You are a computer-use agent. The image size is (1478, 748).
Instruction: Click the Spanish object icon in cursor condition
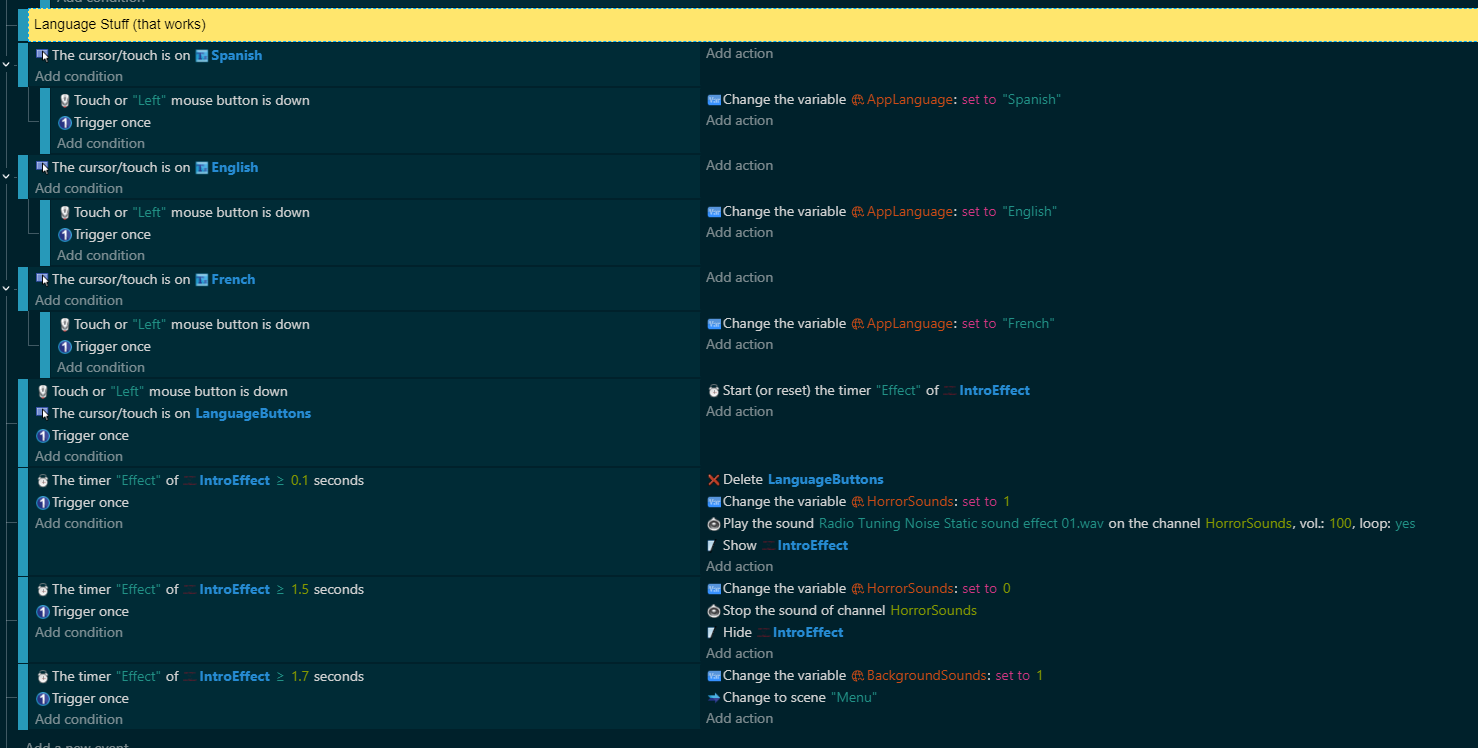pyautogui.click(x=201, y=56)
